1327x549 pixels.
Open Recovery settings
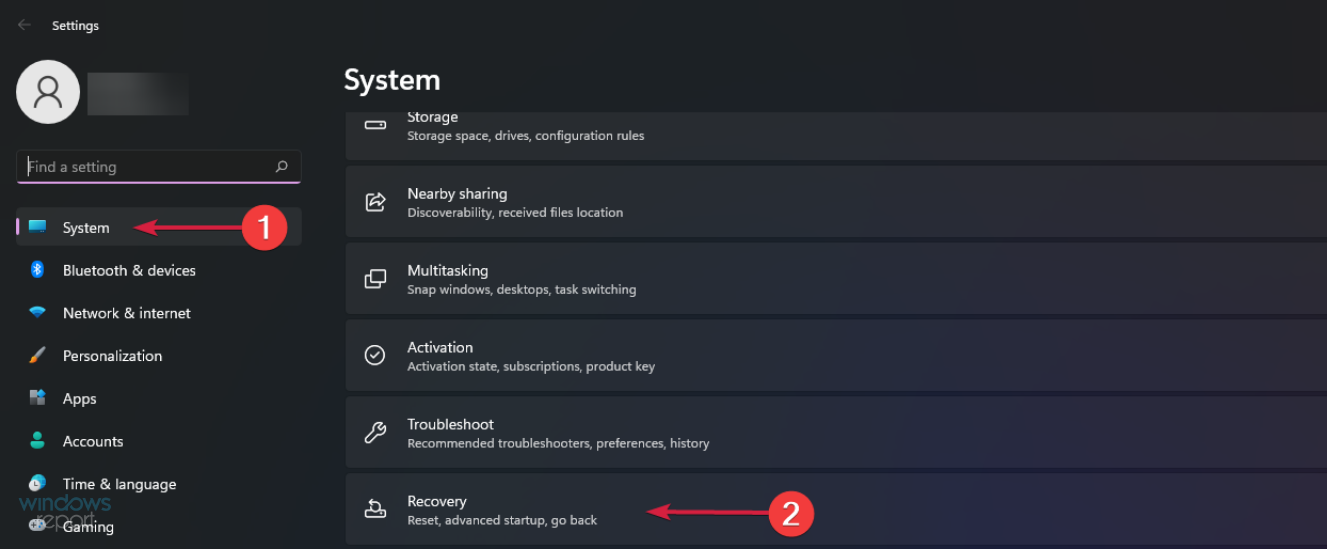coord(437,510)
